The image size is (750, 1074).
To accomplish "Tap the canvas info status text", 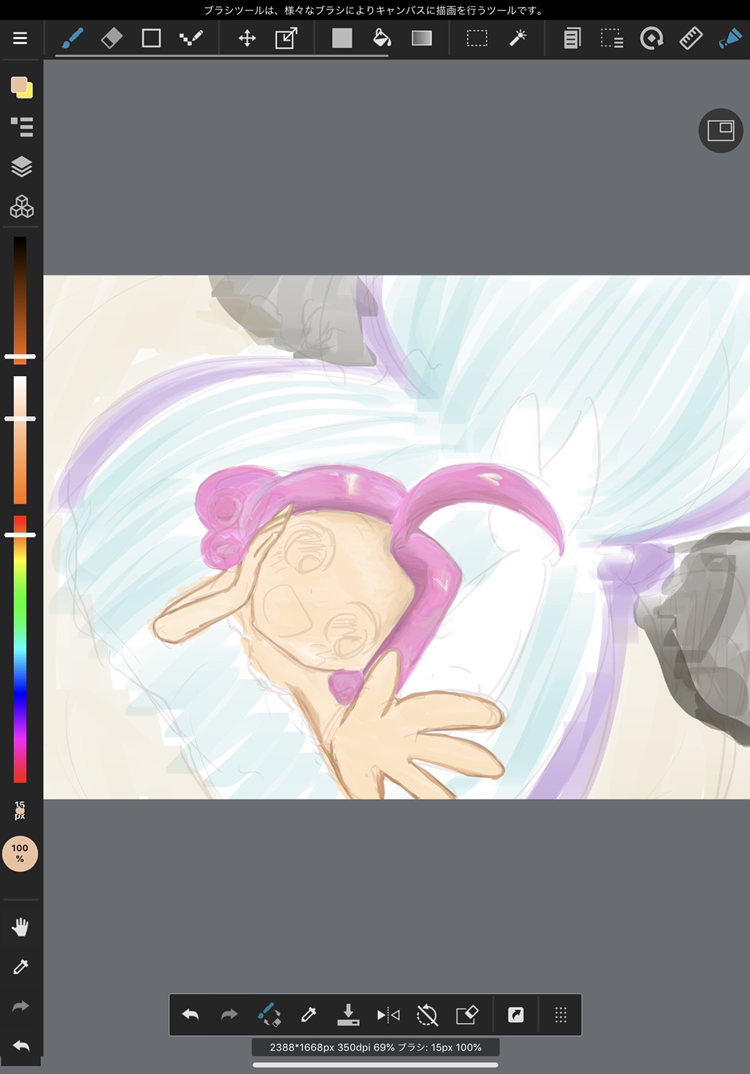I will point(375,1047).
